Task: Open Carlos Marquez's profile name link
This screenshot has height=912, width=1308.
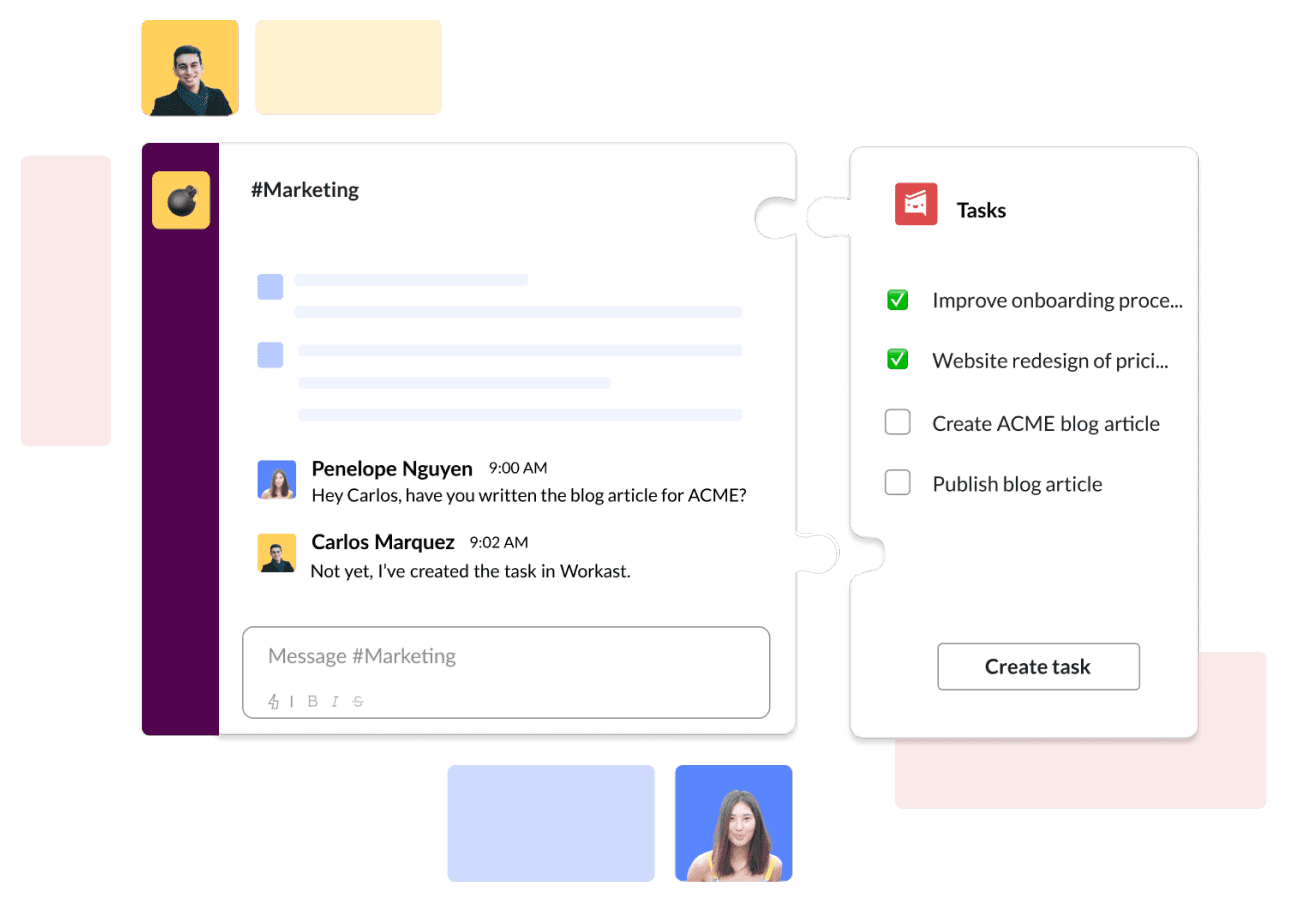Action: tap(383, 542)
